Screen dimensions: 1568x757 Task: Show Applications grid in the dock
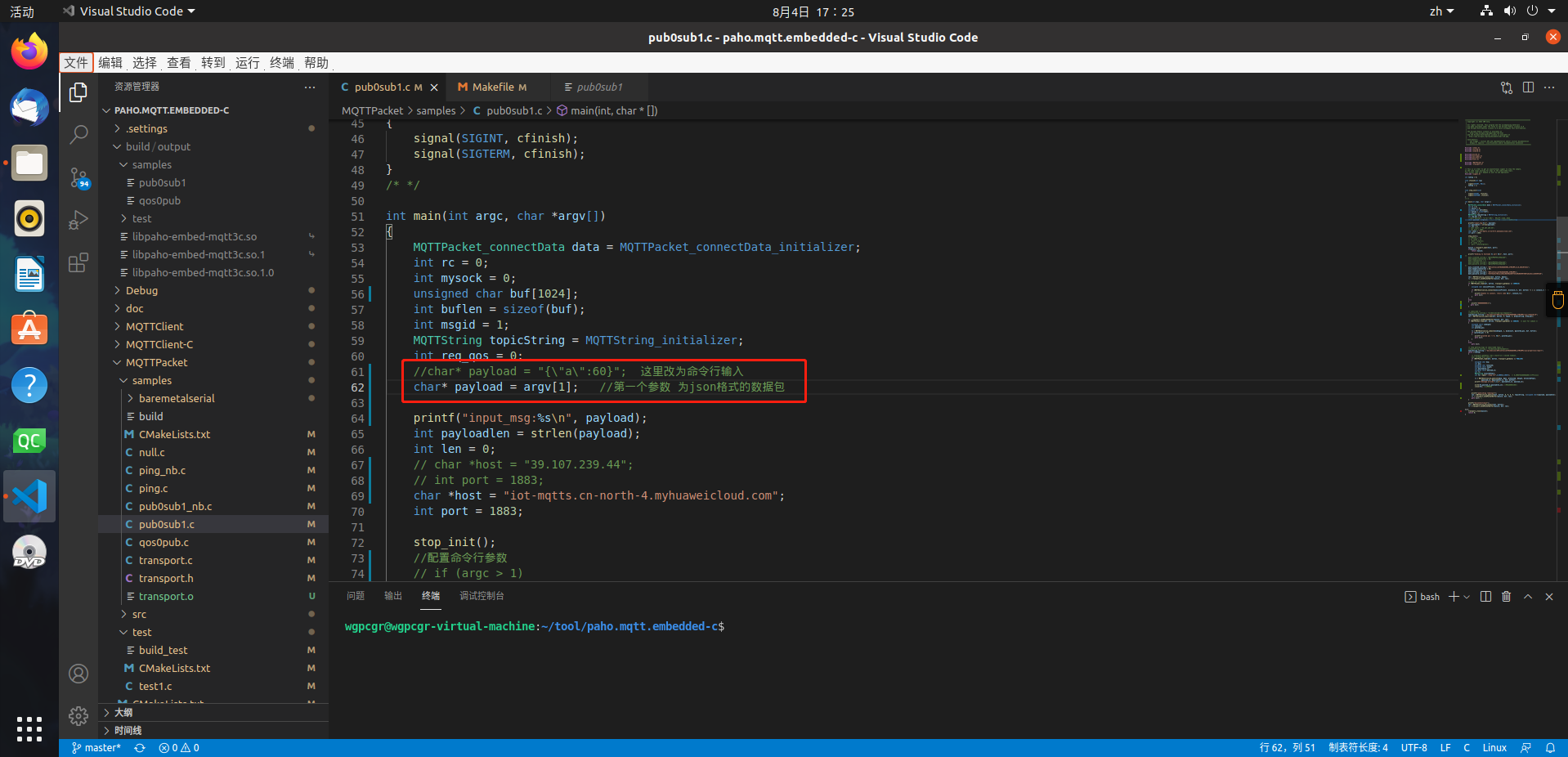tap(29, 728)
